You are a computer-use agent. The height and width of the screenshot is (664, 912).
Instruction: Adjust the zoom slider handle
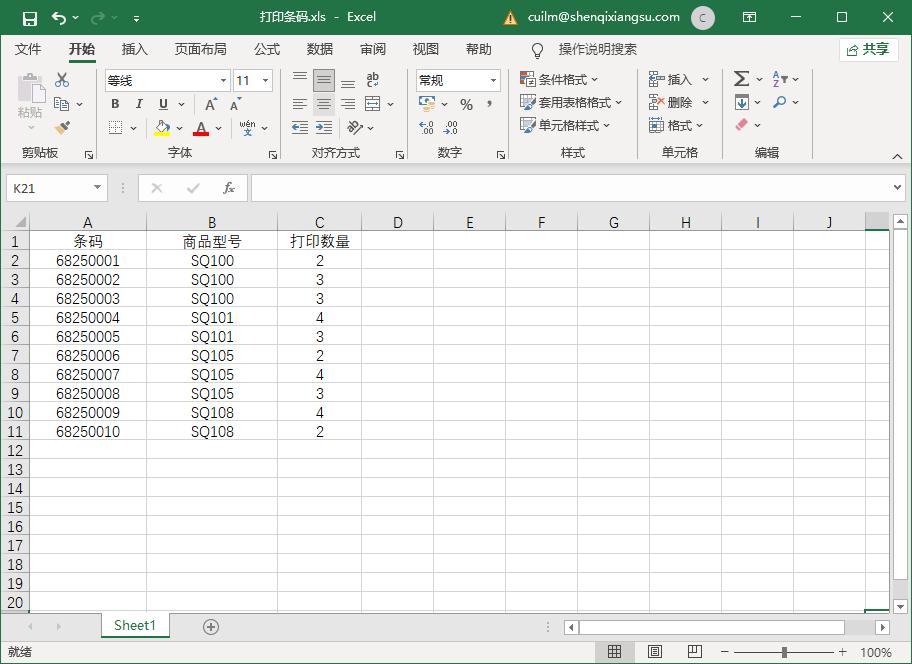[785, 652]
